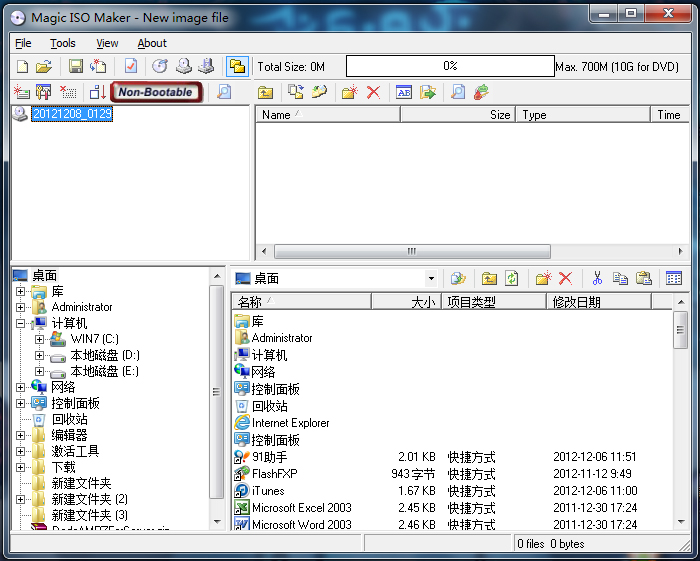The height and width of the screenshot is (561, 700).
Task: Expand the 控制面板 tree node
Action: tap(21, 403)
